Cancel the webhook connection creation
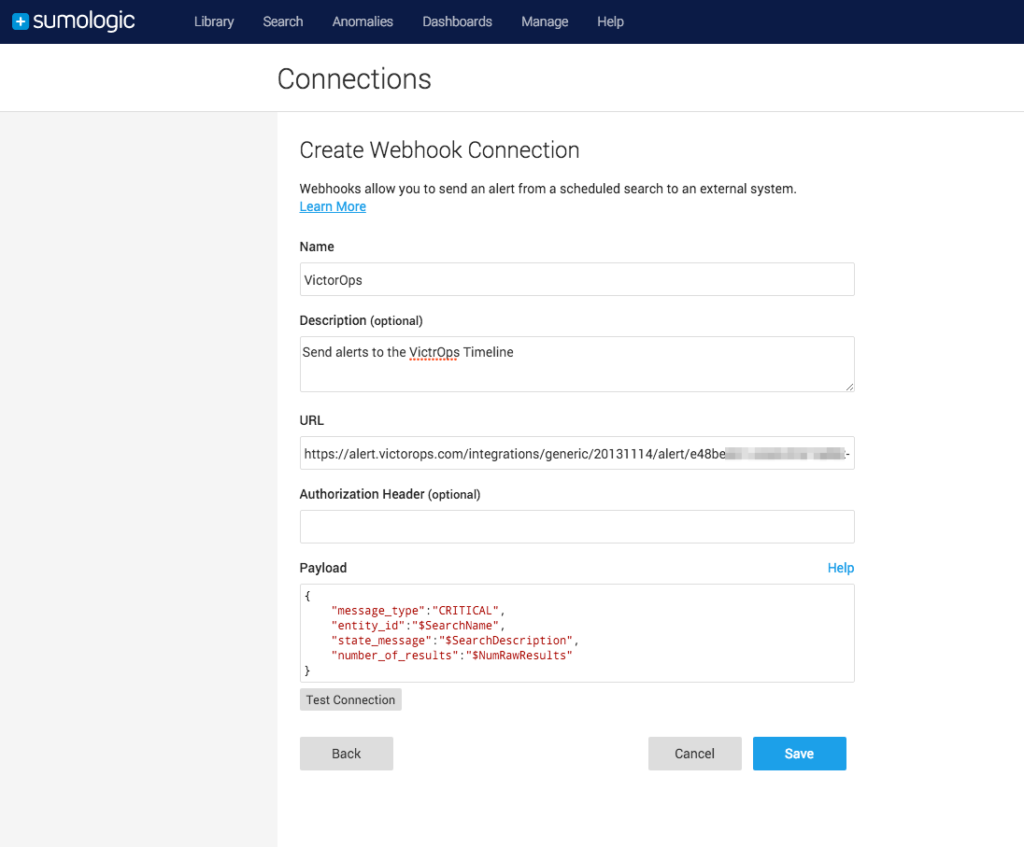Viewport: 1024px width, 847px height. (x=694, y=753)
